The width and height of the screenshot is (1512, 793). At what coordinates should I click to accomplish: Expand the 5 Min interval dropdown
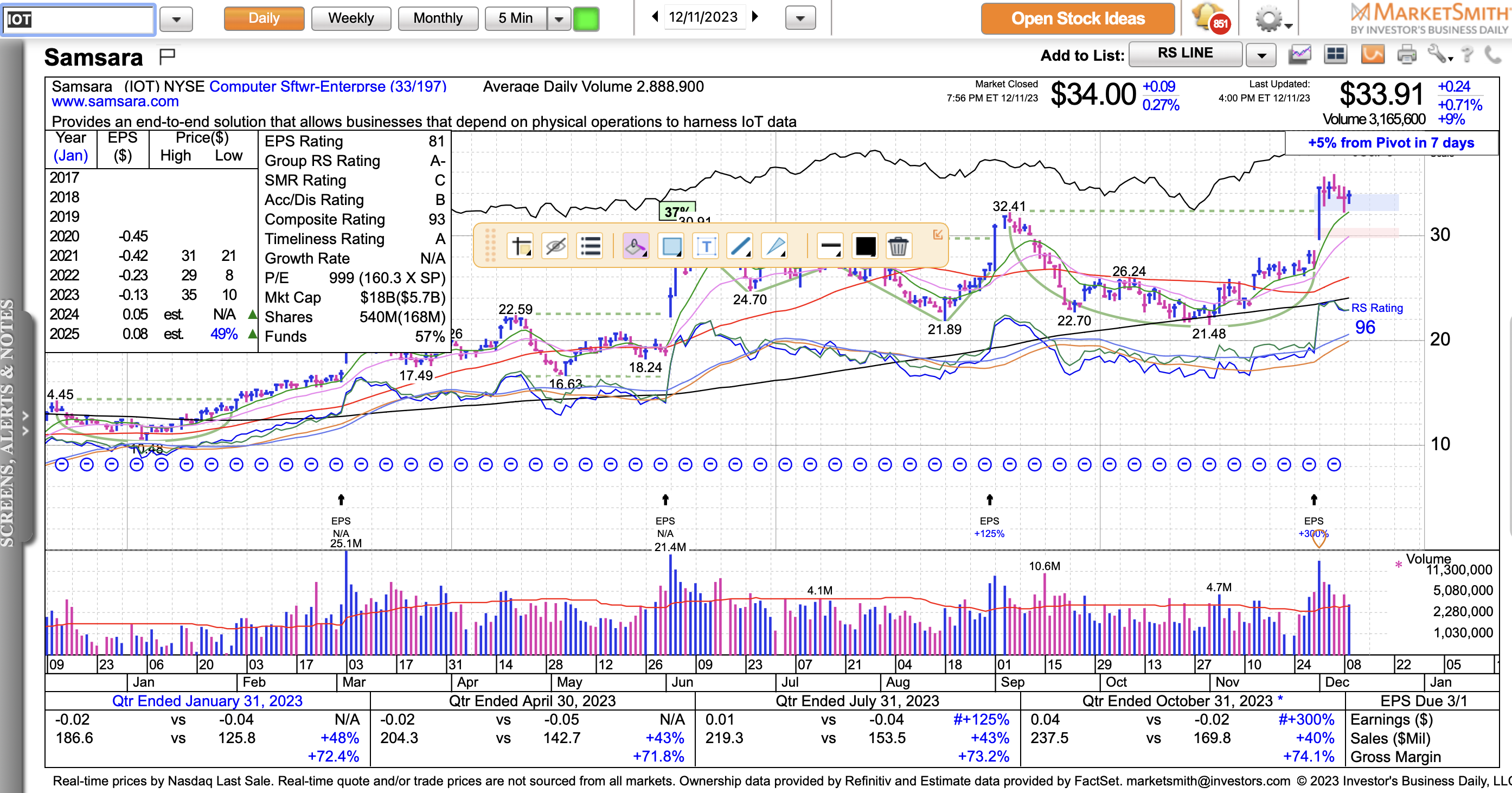pyautogui.click(x=559, y=19)
